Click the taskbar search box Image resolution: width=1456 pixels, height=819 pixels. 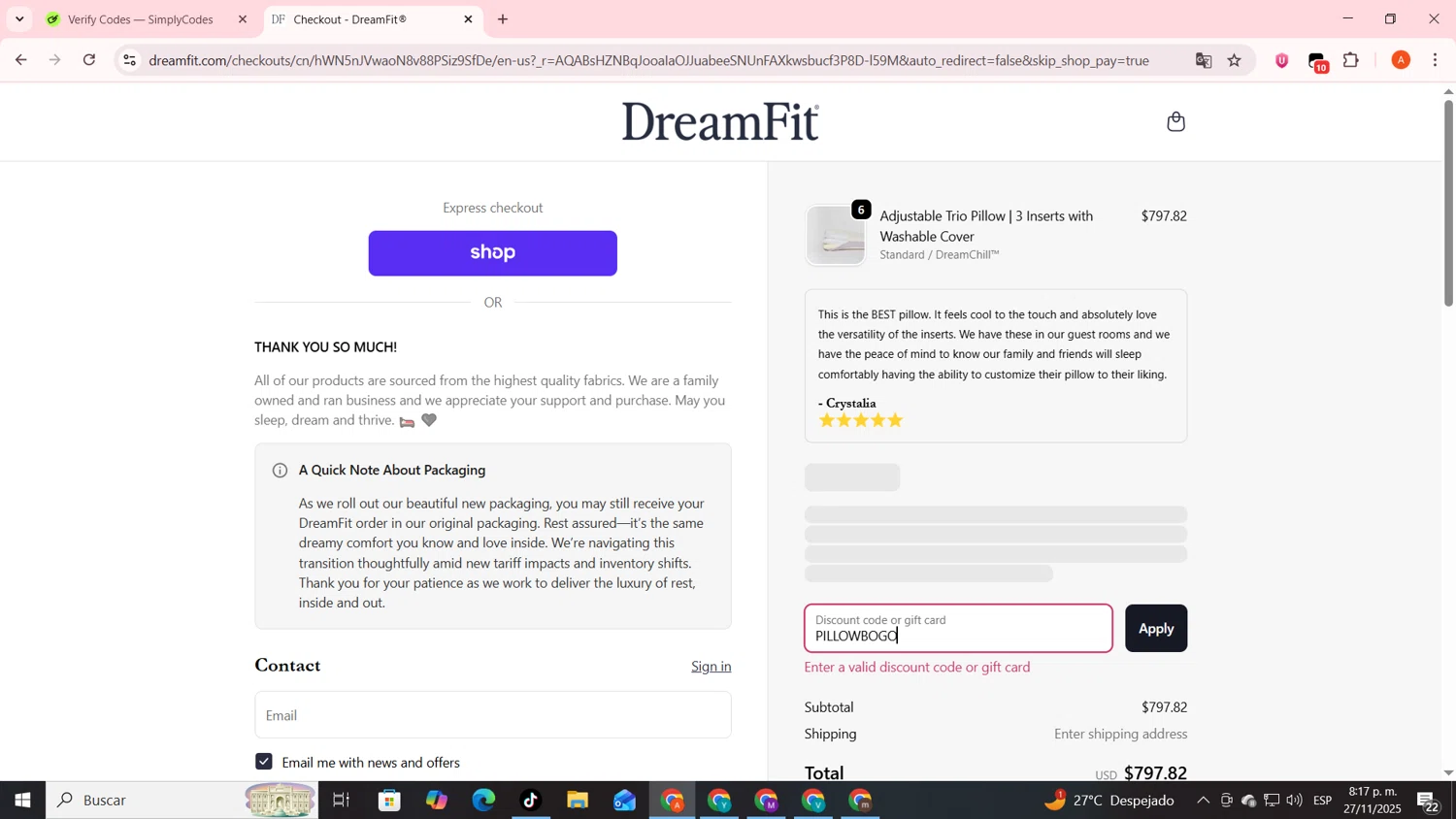182,801
